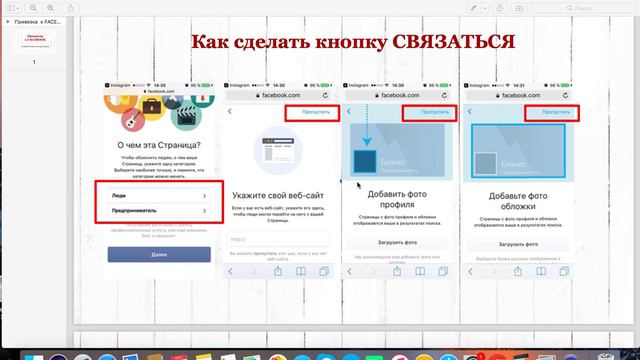
Task: Click 'Загрузить фото' under profile photo heading
Action: point(397,242)
